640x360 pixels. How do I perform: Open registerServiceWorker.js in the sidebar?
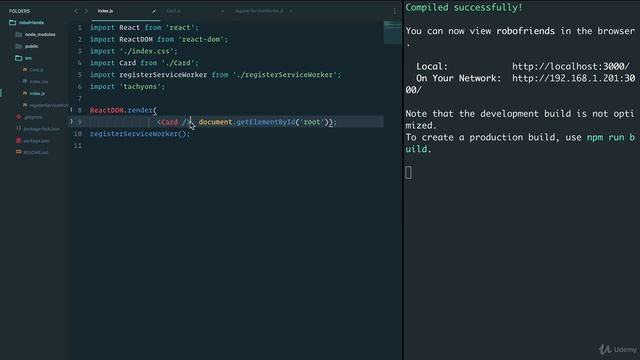click(45, 105)
